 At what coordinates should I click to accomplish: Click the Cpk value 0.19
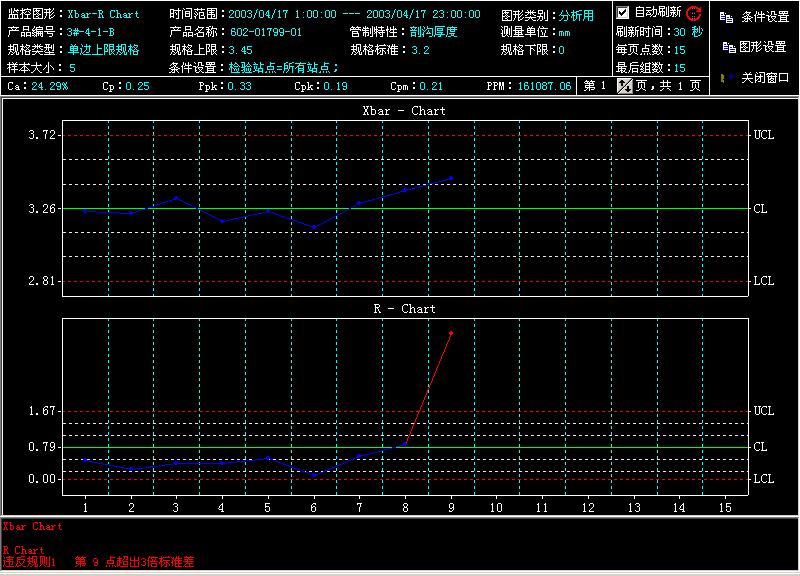point(335,86)
